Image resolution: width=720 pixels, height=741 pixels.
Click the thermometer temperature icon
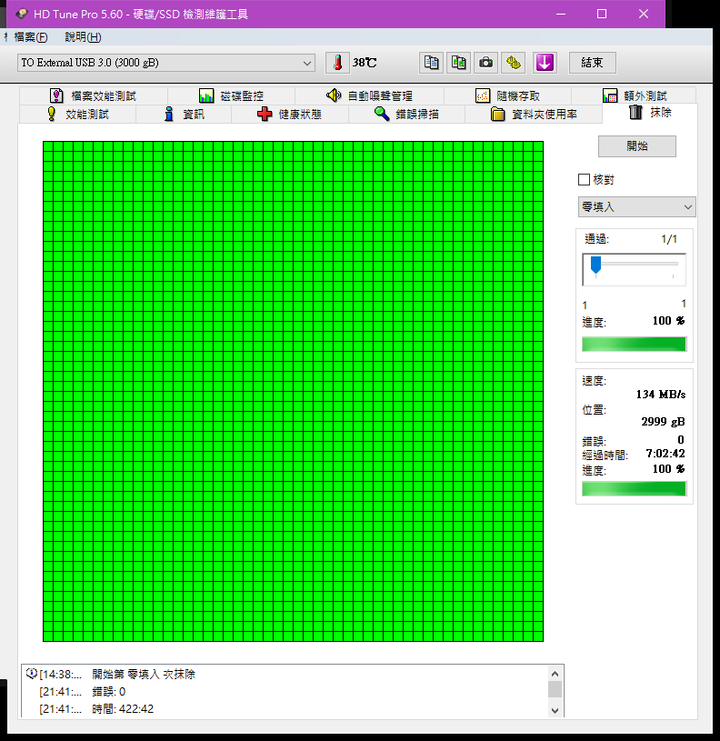(337, 63)
